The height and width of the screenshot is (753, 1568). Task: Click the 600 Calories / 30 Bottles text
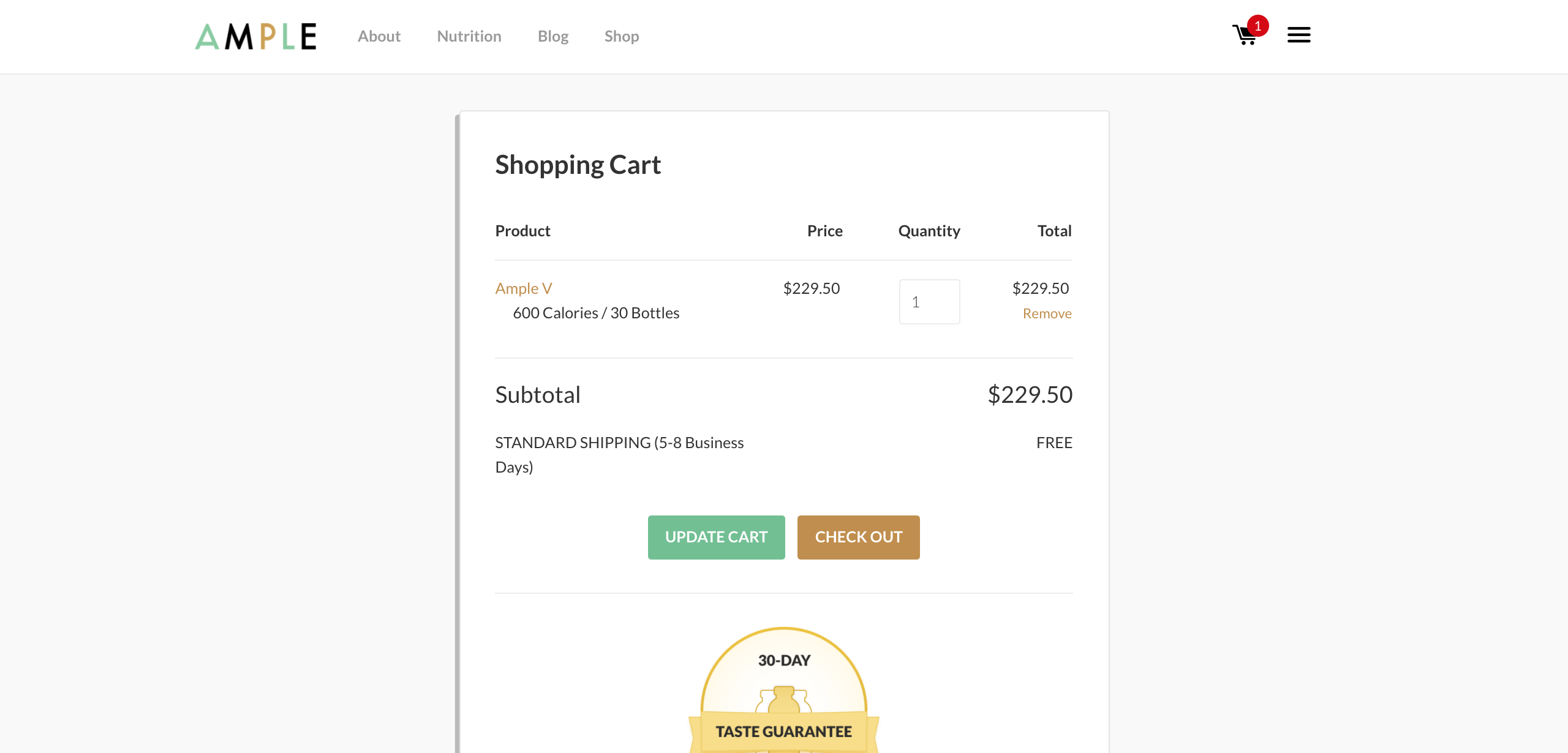pyautogui.click(x=596, y=313)
